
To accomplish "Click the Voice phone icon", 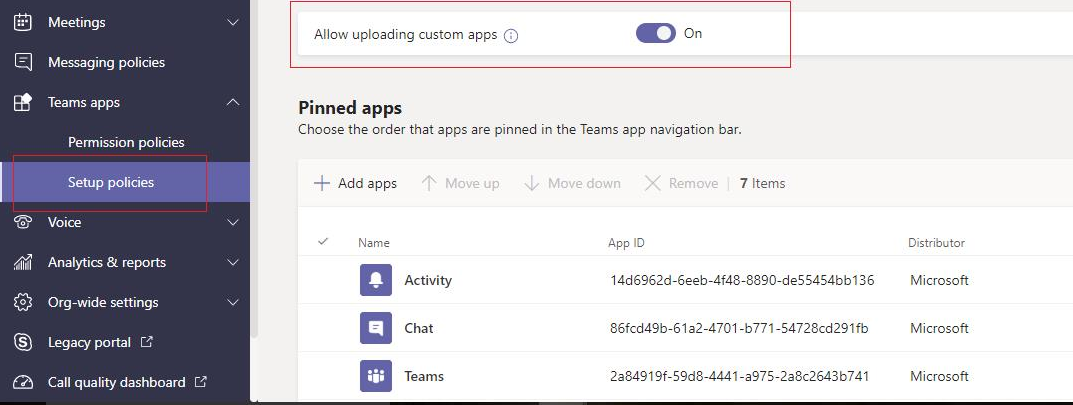I will [x=23, y=222].
